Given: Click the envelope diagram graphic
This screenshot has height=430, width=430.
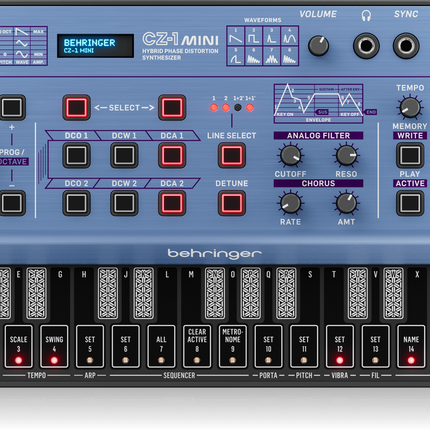Looking at the screenshot, I should [x=318, y=103].
